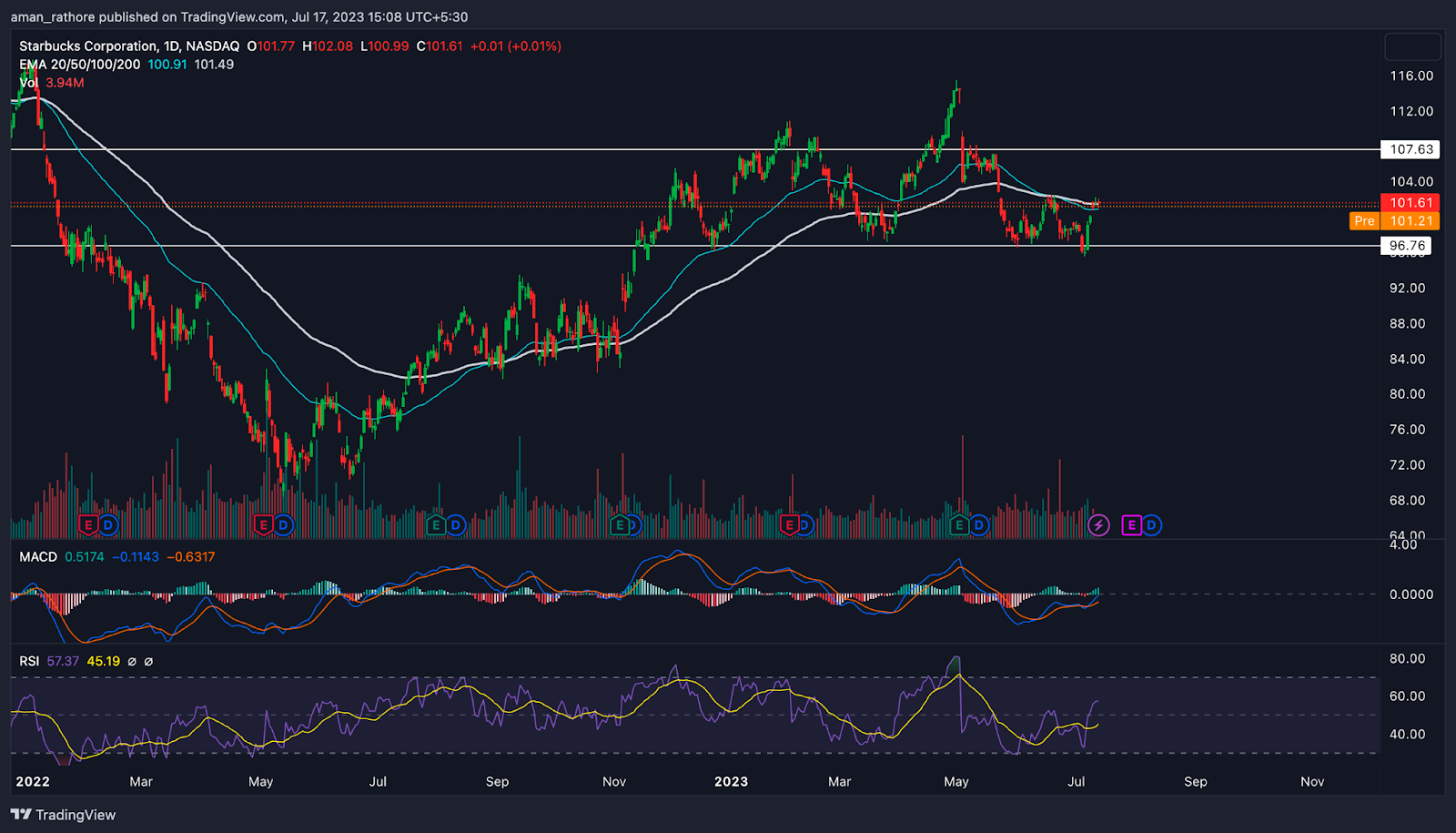This screenshot has width=1456, height=833.
Task: Open the purple lightning event marker
Action: 1098,525
